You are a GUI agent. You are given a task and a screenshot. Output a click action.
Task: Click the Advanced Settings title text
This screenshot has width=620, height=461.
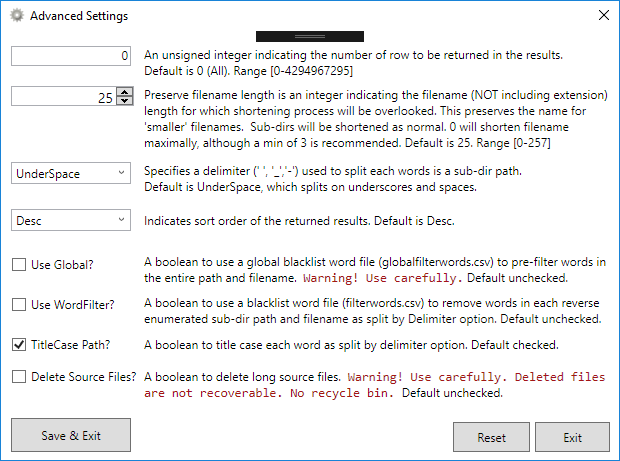click(x=79, y=16)
